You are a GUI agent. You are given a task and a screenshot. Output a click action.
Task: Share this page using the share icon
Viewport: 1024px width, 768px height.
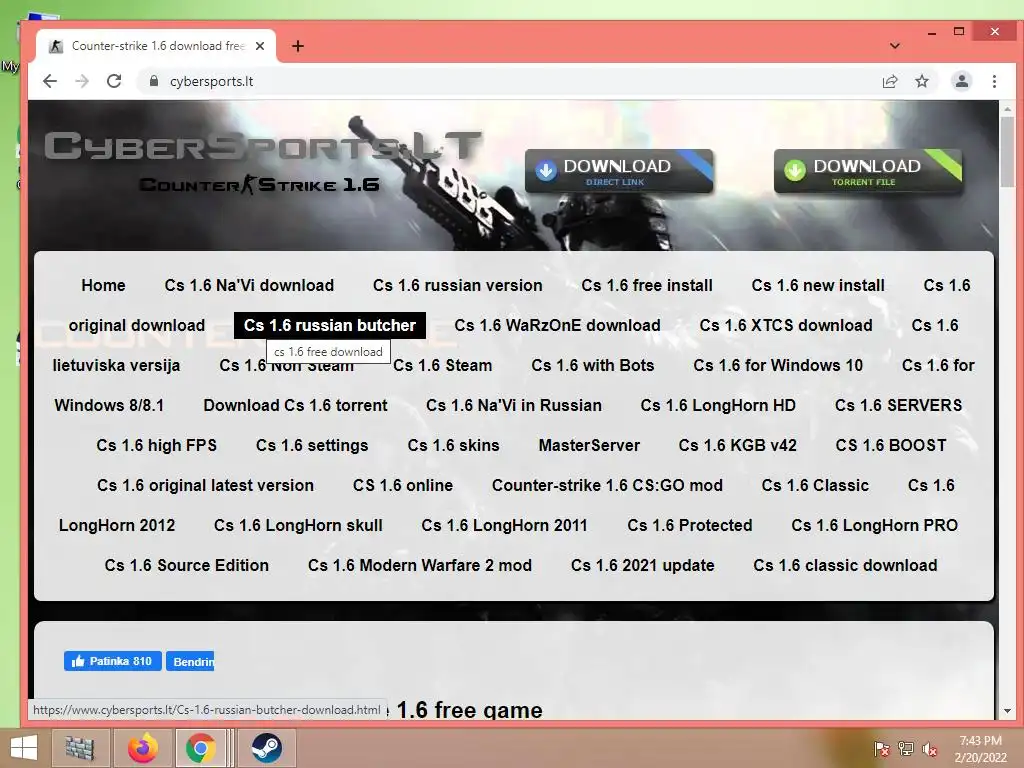[x=889, y=81]
